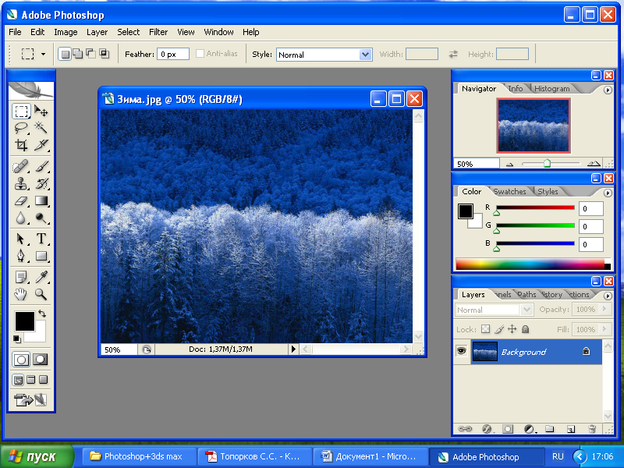The height and width of the screenshot is (468, 624).
Task: Switch to Standard editing mode
Action: pyautogui.click(x=21, y=360)
